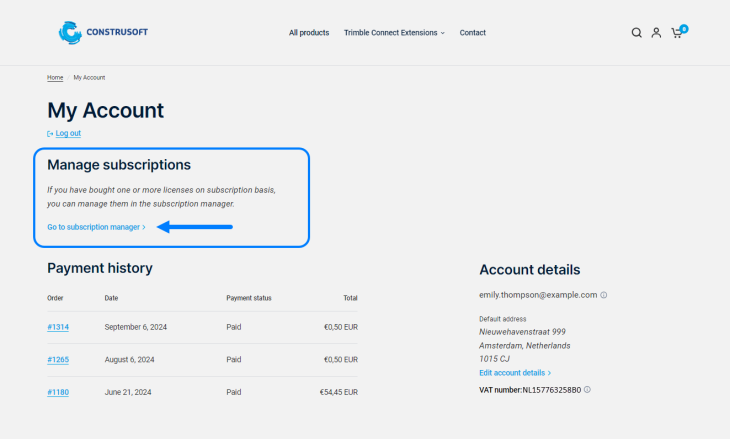The width and height of the screenshot is (730, 439).
Task: Navigate to Home in breadcrumb
Action: tap(55, 77)
